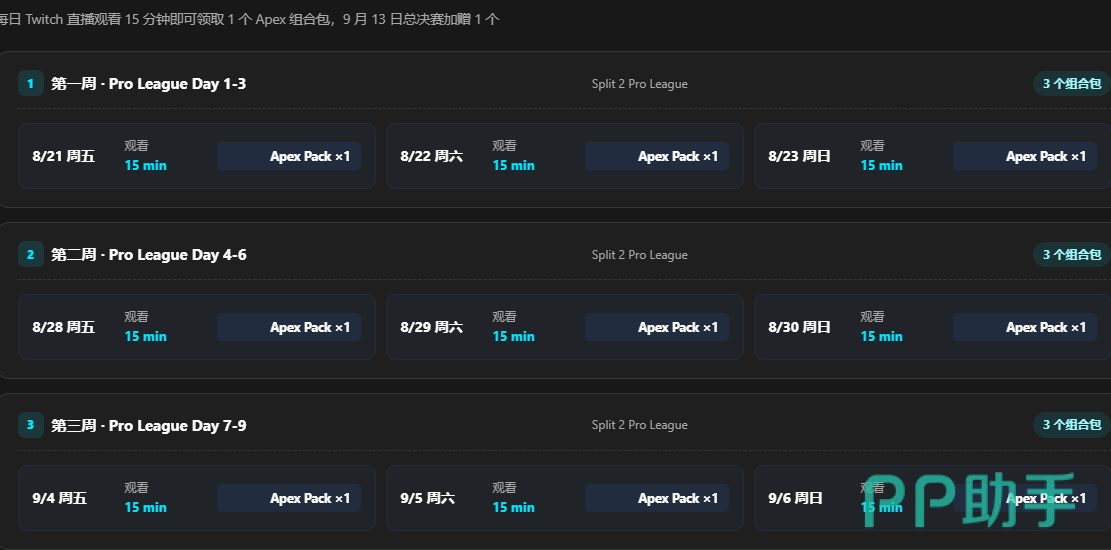Click the 观看 label on the 8/28 card
The width and height of the screenshot is (1111, 550).
(x=137, y=317)
